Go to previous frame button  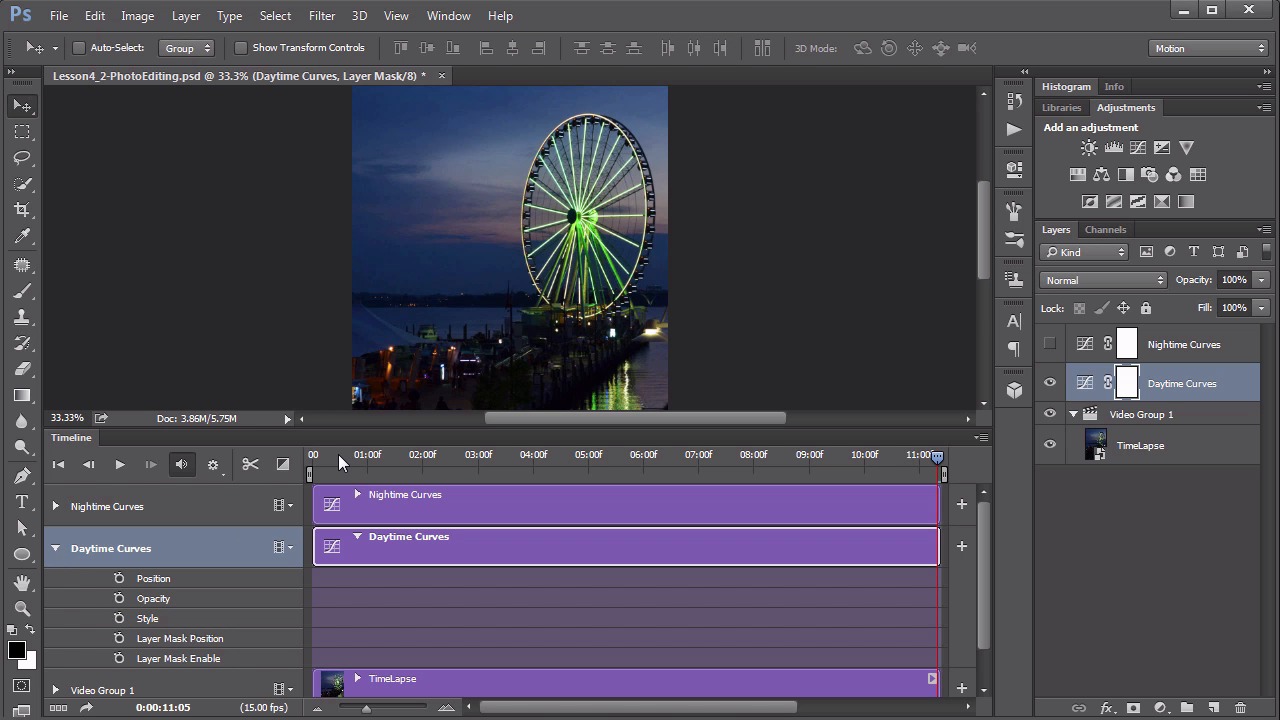tap(88, 464)
